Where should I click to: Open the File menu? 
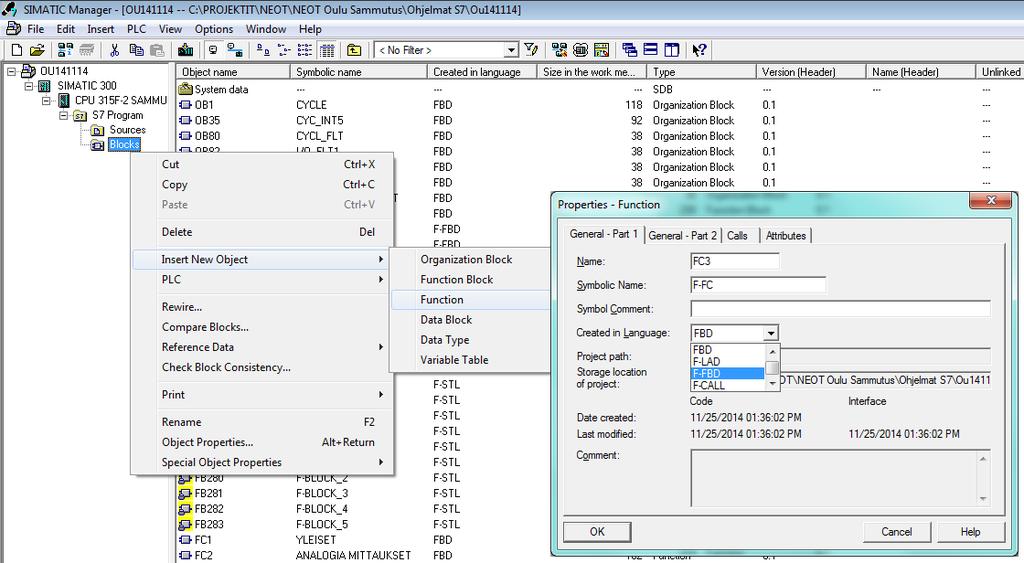[35, 29]
